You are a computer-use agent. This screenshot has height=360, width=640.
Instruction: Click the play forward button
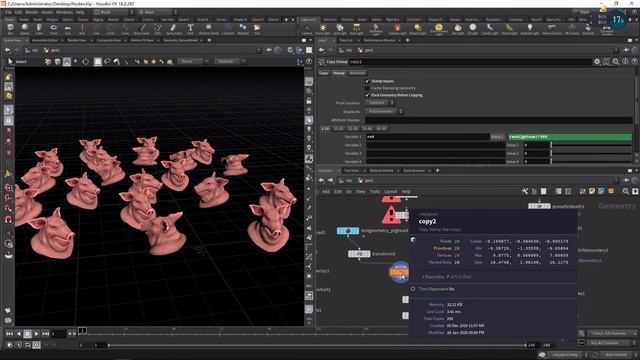click(x=36, y=334)
